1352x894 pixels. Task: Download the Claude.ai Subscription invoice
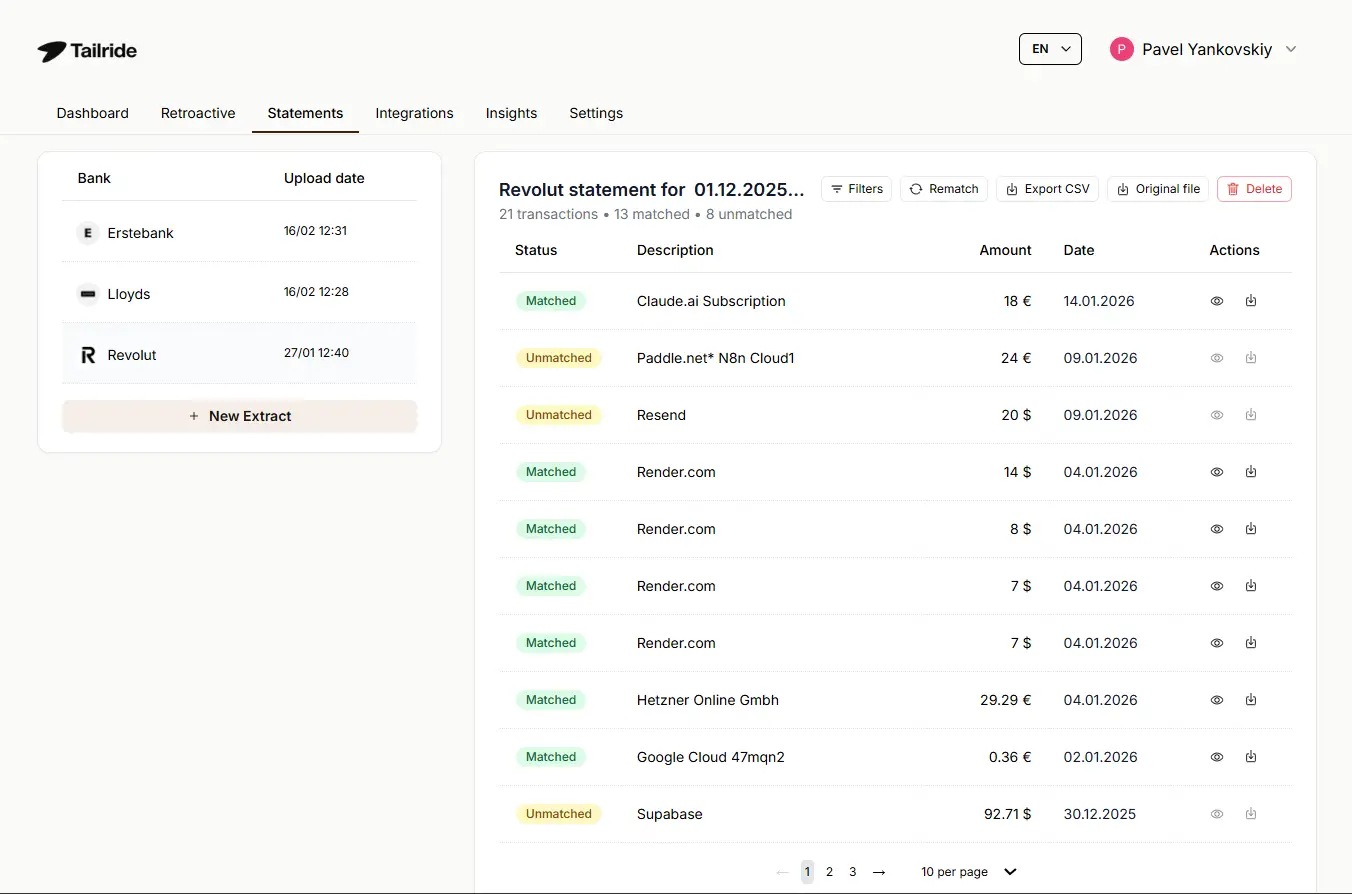1251,301
